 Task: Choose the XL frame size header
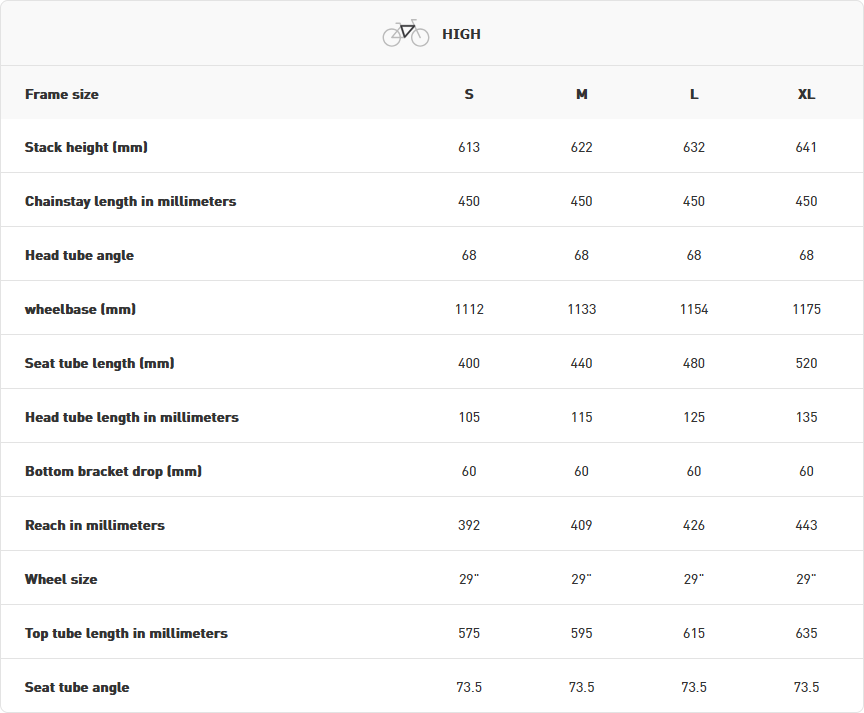[806, 94]
